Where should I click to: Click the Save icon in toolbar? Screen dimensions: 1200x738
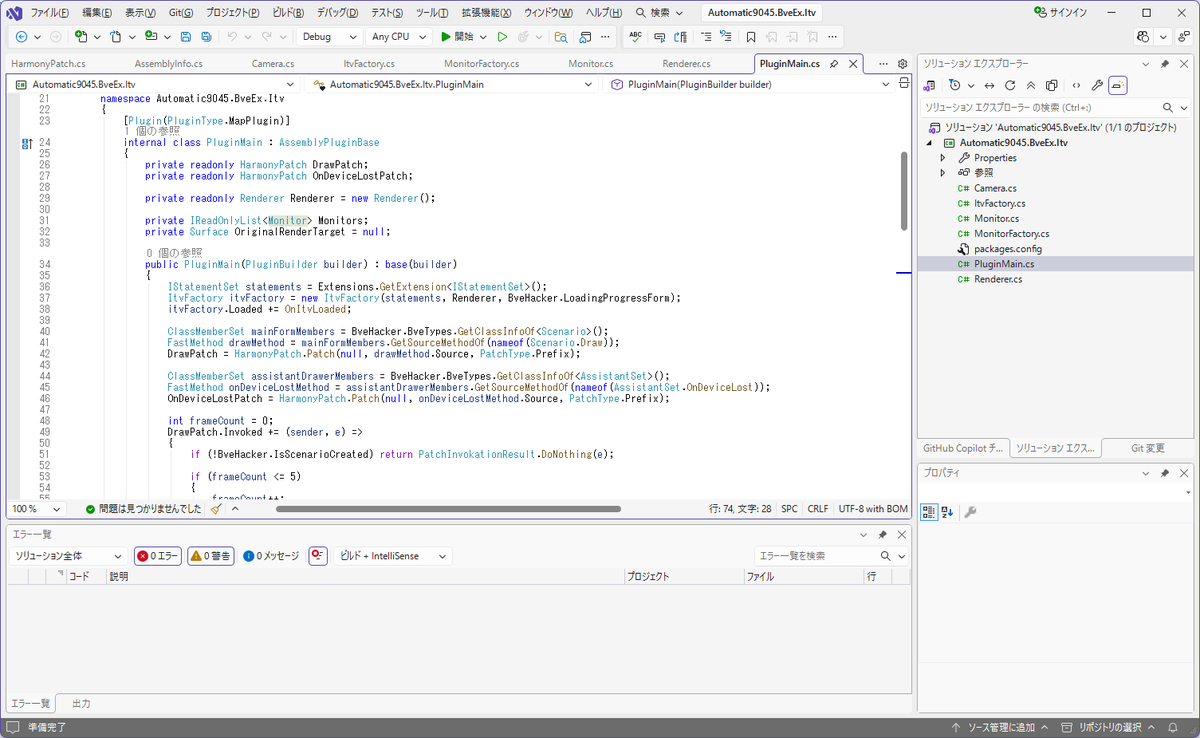point(186,36)
